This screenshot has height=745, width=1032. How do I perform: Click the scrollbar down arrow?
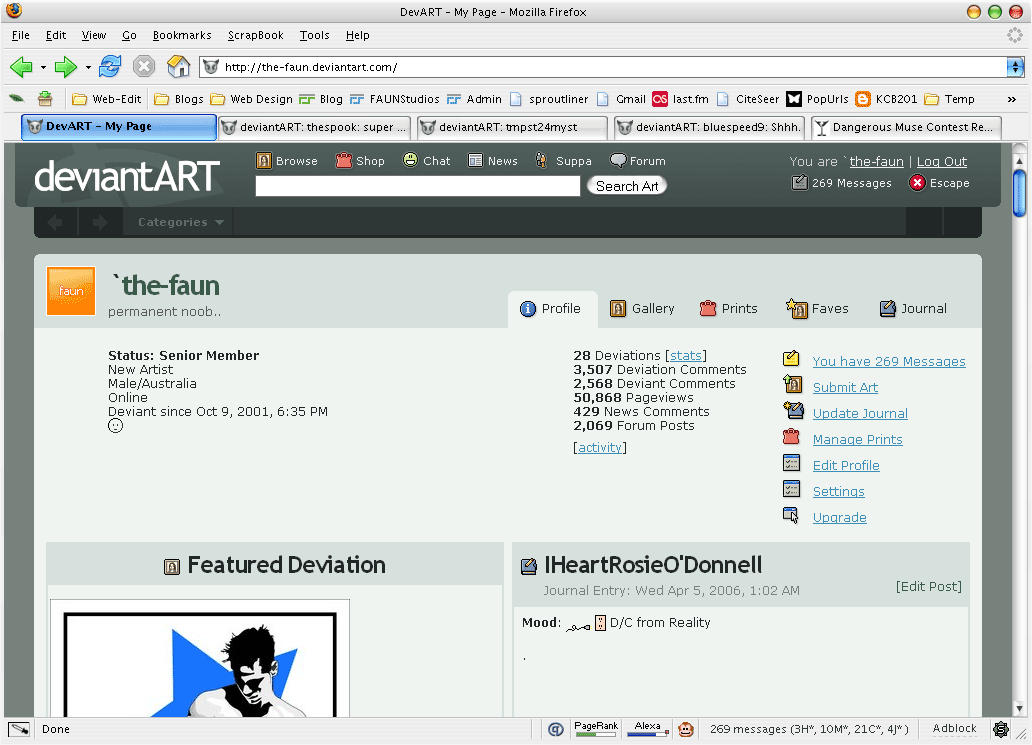(x=1019, y=709)
